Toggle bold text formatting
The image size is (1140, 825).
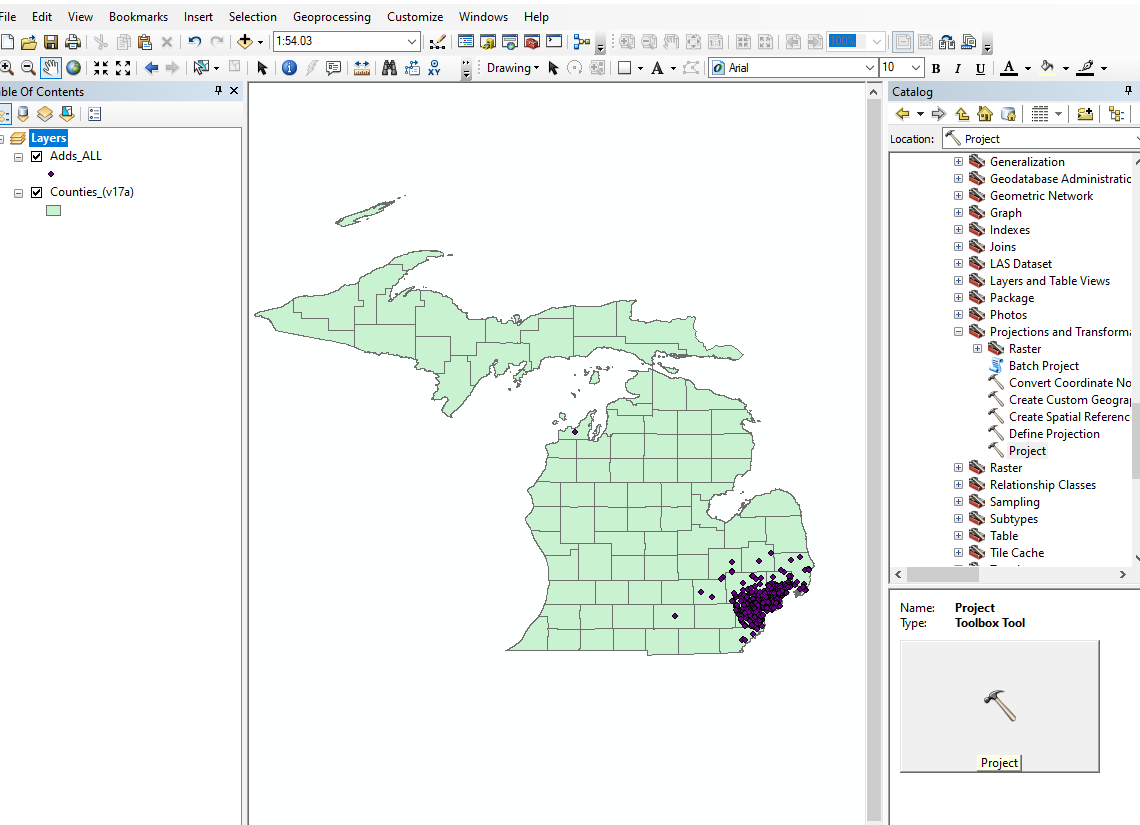tap(935, 67)
